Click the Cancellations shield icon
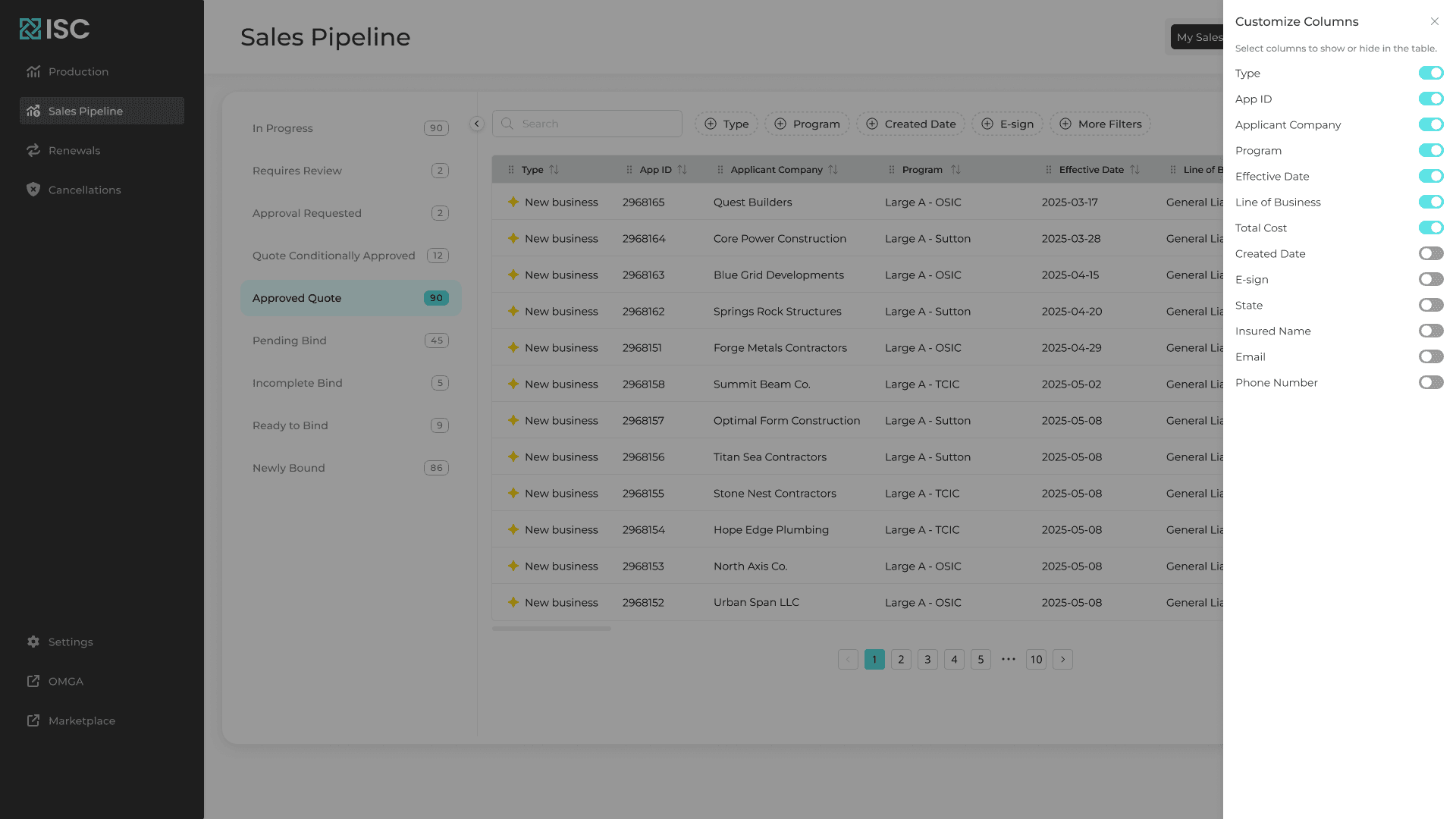 33,190
